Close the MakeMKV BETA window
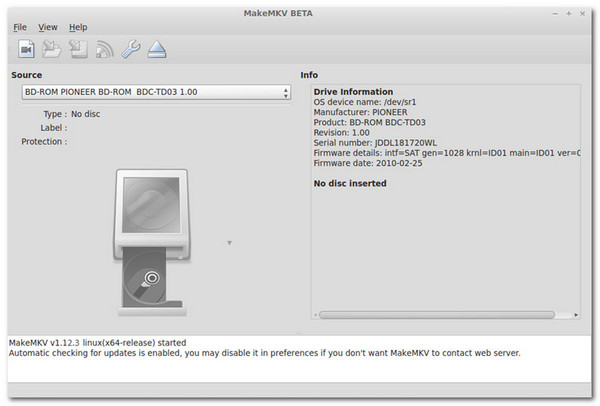Image resolution: width=600 pixels, height=406 pixels. tap(582, 14)
